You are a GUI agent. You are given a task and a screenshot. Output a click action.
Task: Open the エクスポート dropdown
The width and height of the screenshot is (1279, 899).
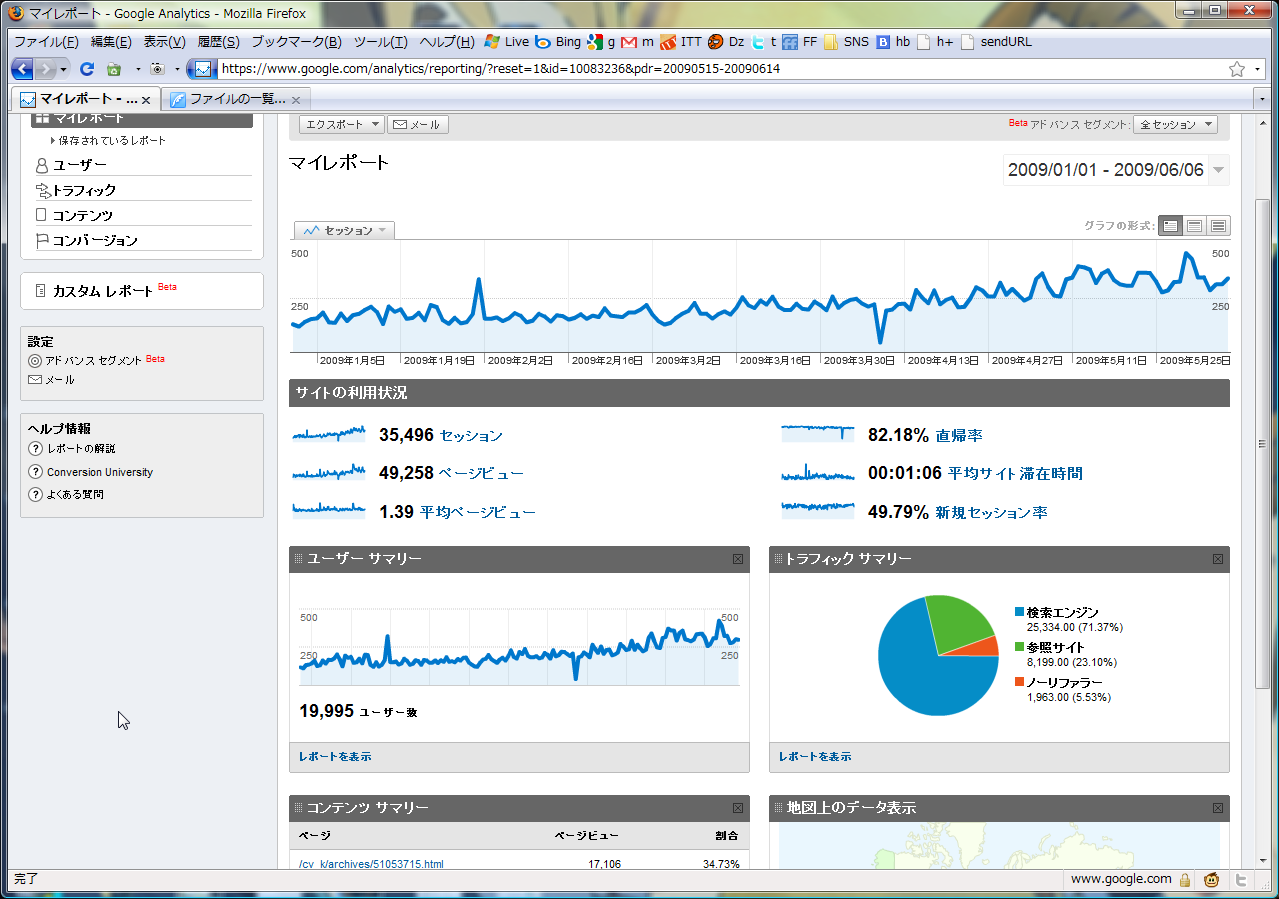[x=342, y=125]
